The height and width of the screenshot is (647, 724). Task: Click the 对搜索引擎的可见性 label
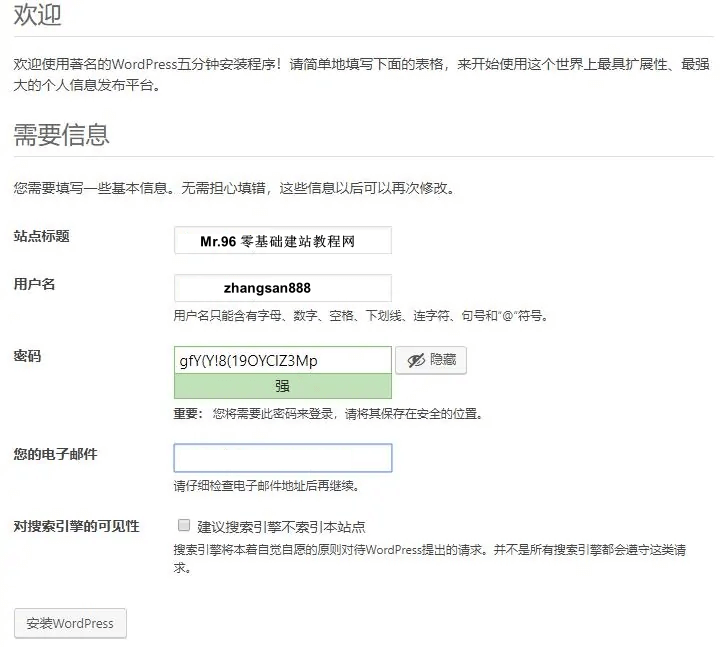pos(77,526)
